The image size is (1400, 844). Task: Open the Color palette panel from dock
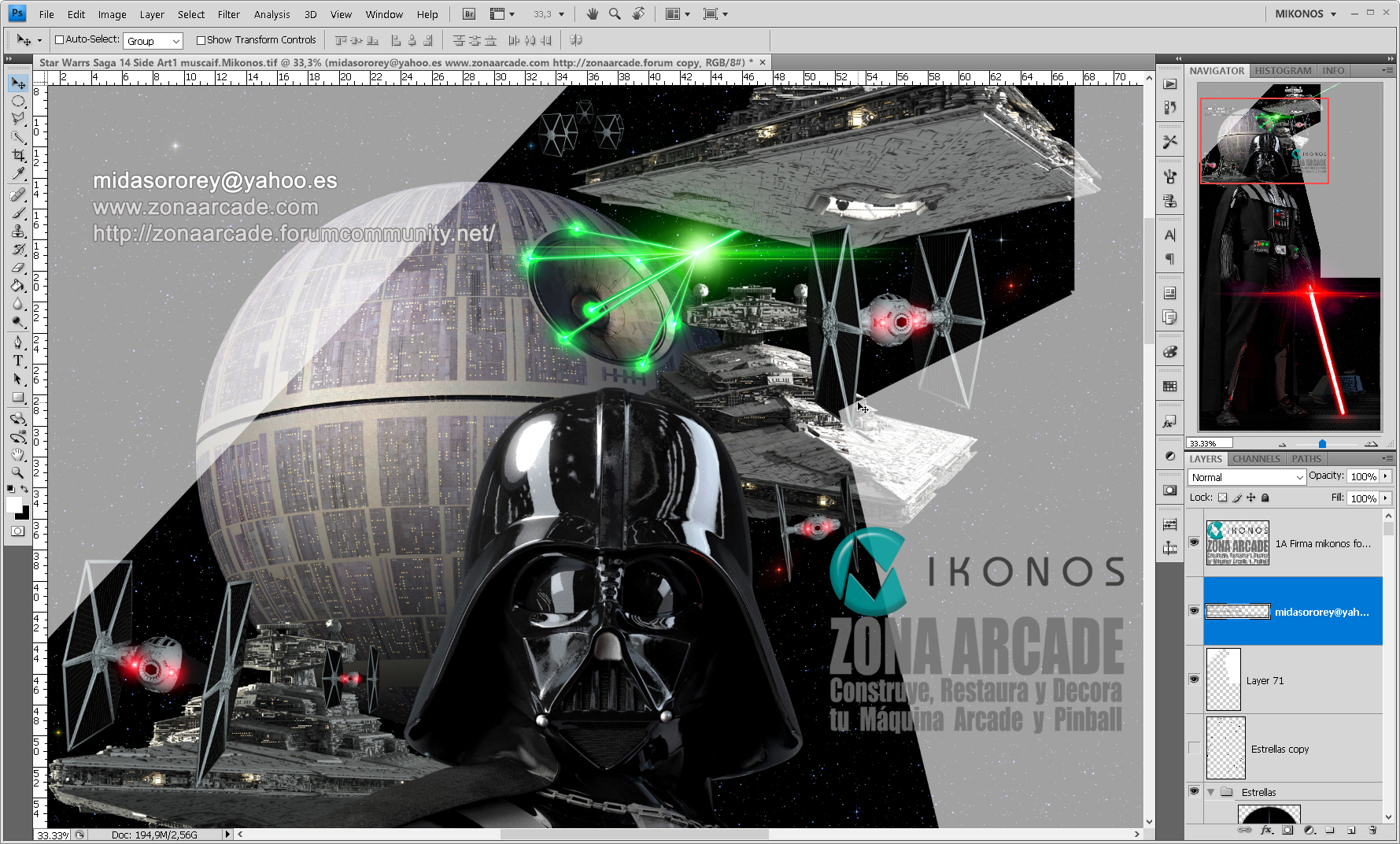click(x=1170, y=352)
